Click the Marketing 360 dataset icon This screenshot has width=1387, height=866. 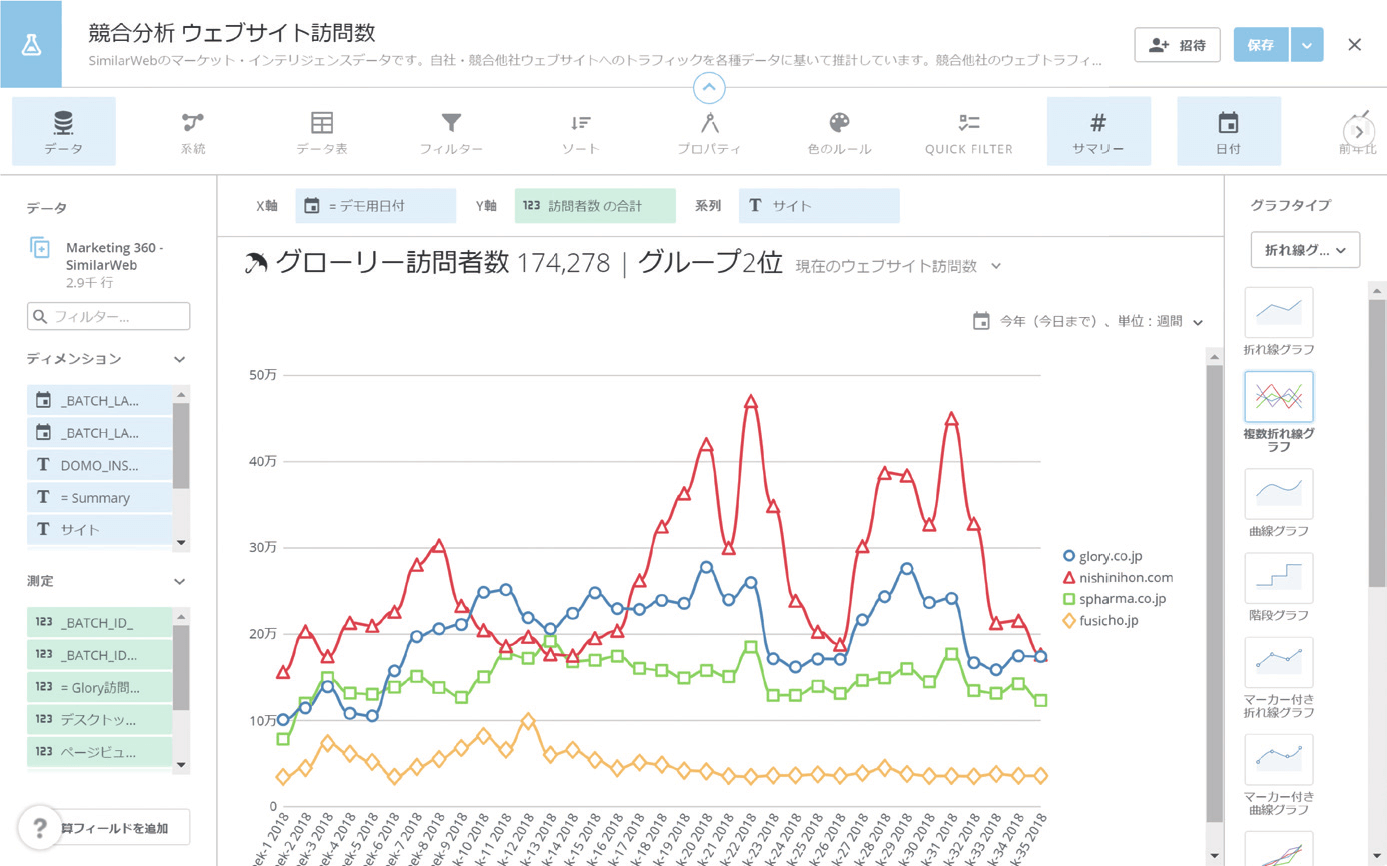[x=40, y=248]
